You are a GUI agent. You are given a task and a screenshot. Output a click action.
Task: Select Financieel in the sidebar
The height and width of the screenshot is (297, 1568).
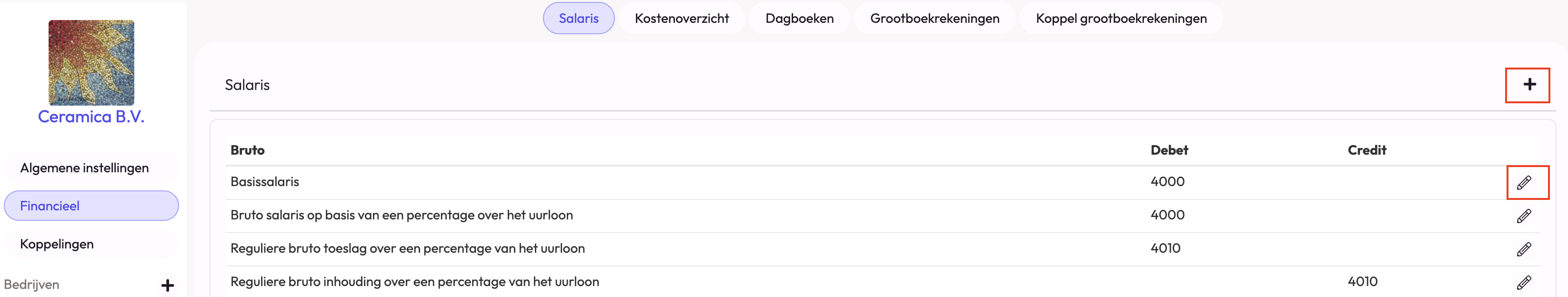pos(50,206)
